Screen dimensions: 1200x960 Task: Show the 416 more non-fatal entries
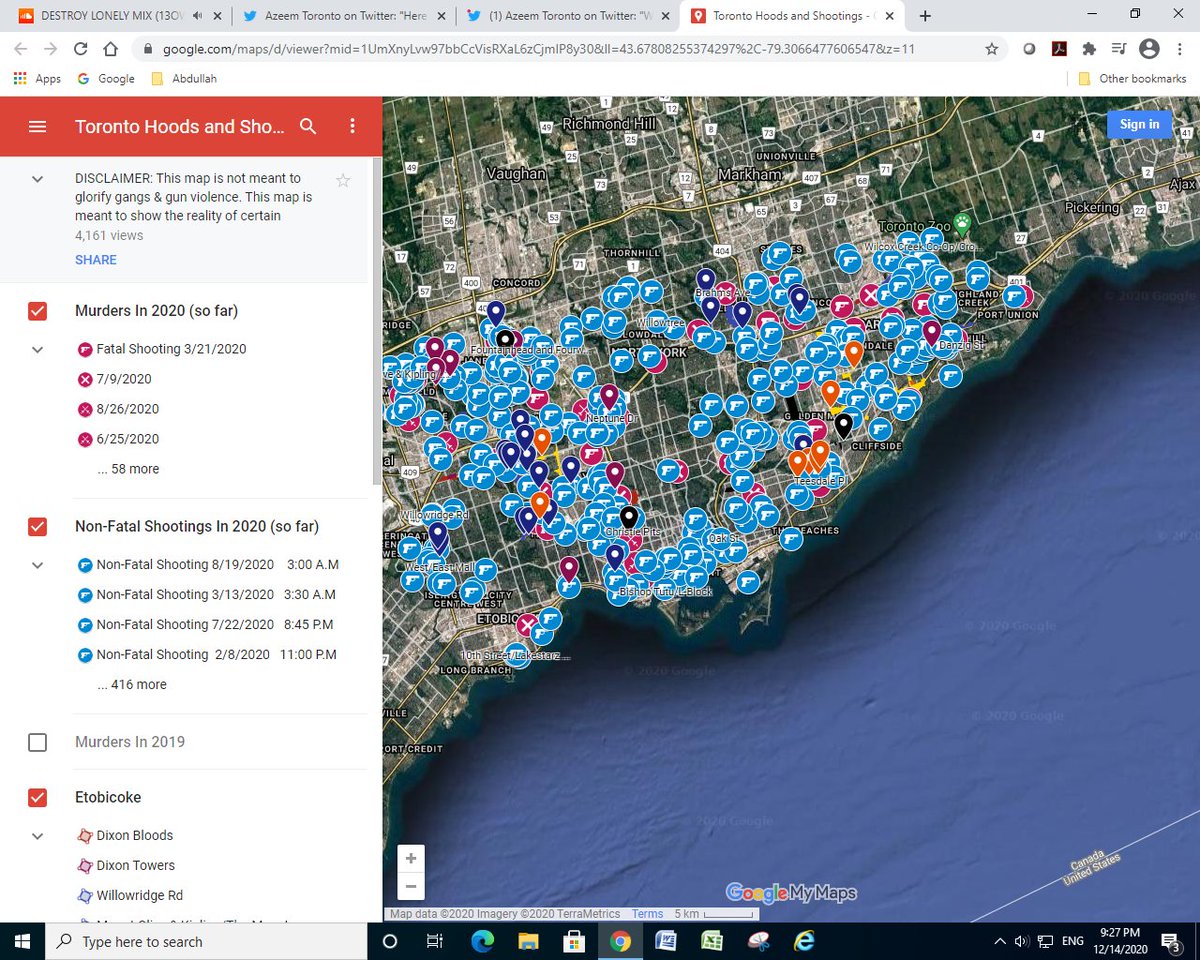(x=132, y=684)
